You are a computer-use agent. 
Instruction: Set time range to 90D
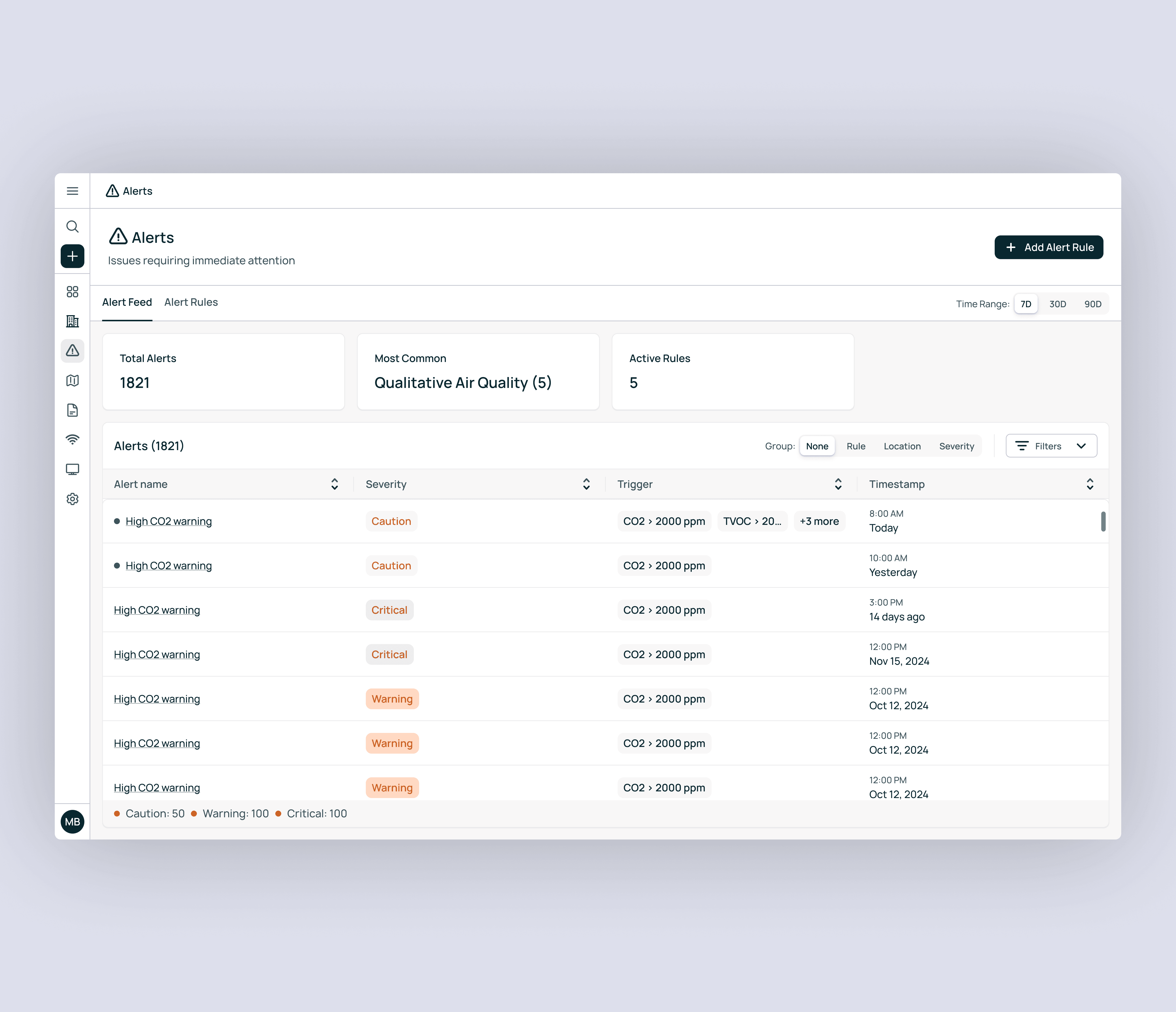[x=1093, y=304]
